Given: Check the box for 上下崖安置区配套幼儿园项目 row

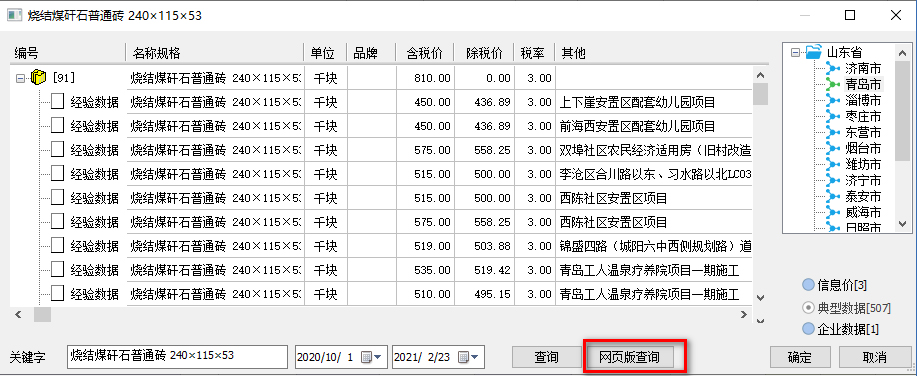Looking at the screenshot, I should [x=57, y=102].
